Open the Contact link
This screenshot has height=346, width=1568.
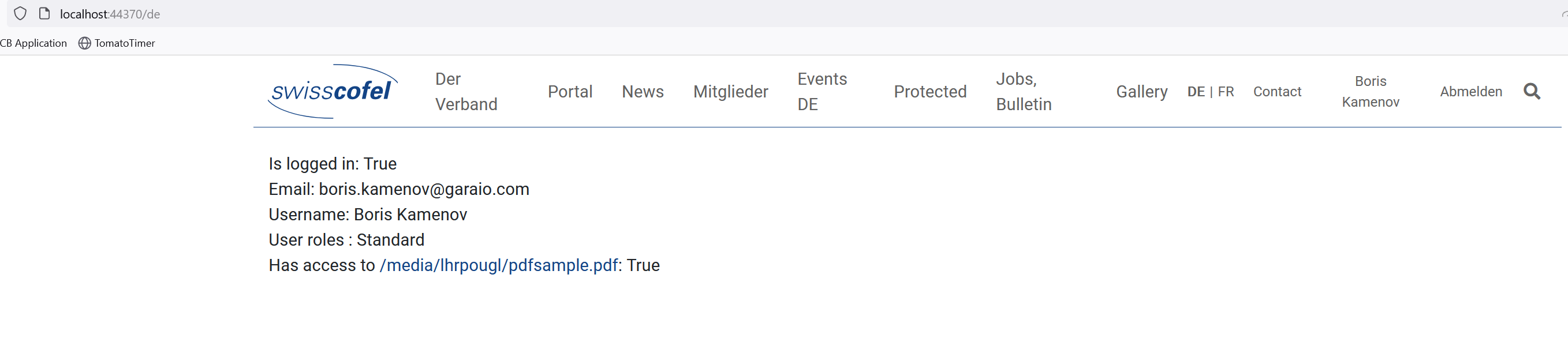coord(1277,91)
